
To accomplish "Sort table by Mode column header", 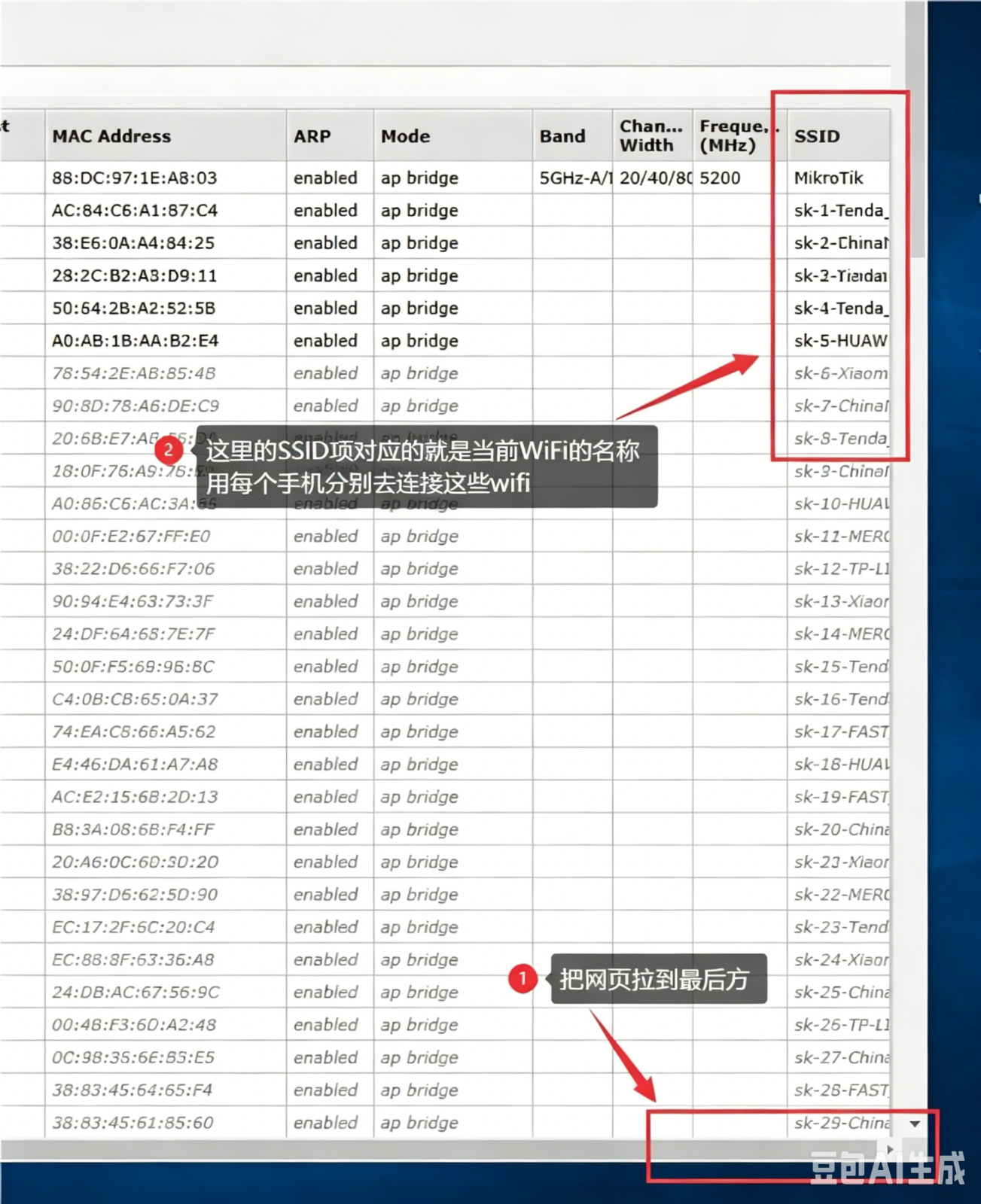I will [453, 135].
